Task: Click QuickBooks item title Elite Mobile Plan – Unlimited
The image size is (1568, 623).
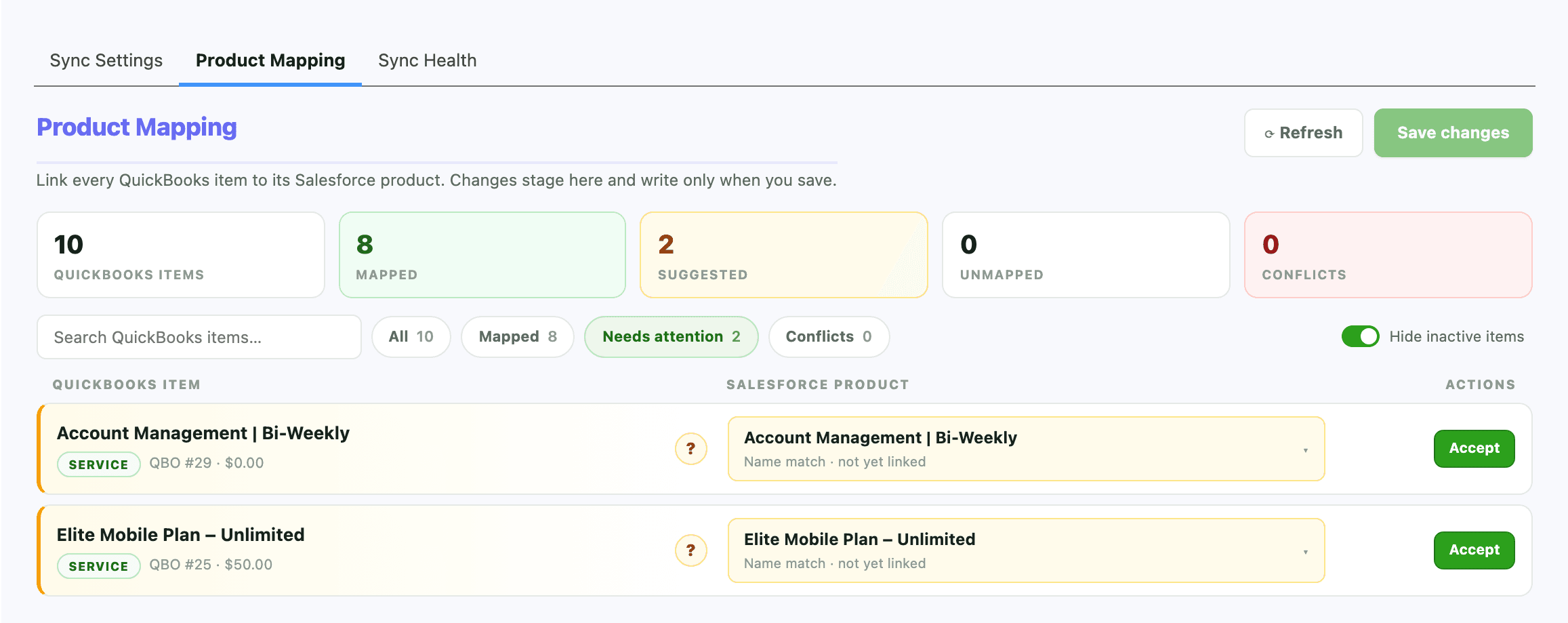Action: [181, 535]
